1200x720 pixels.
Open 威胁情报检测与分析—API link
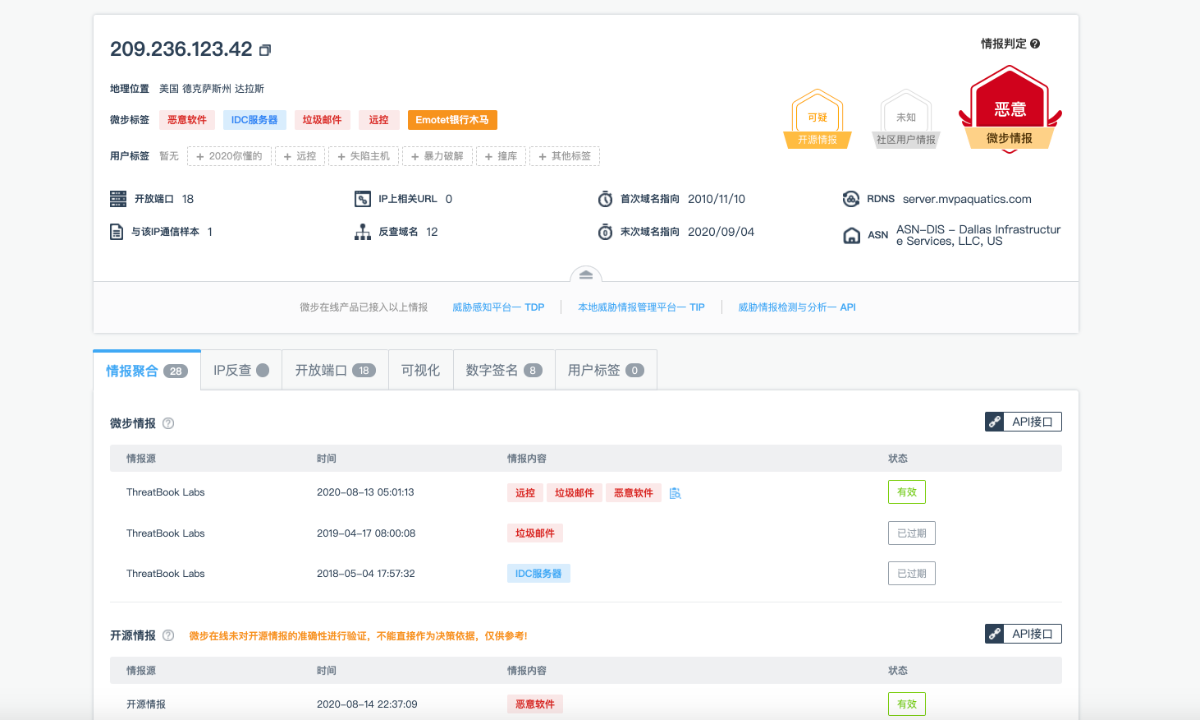(x=797, y=307)
